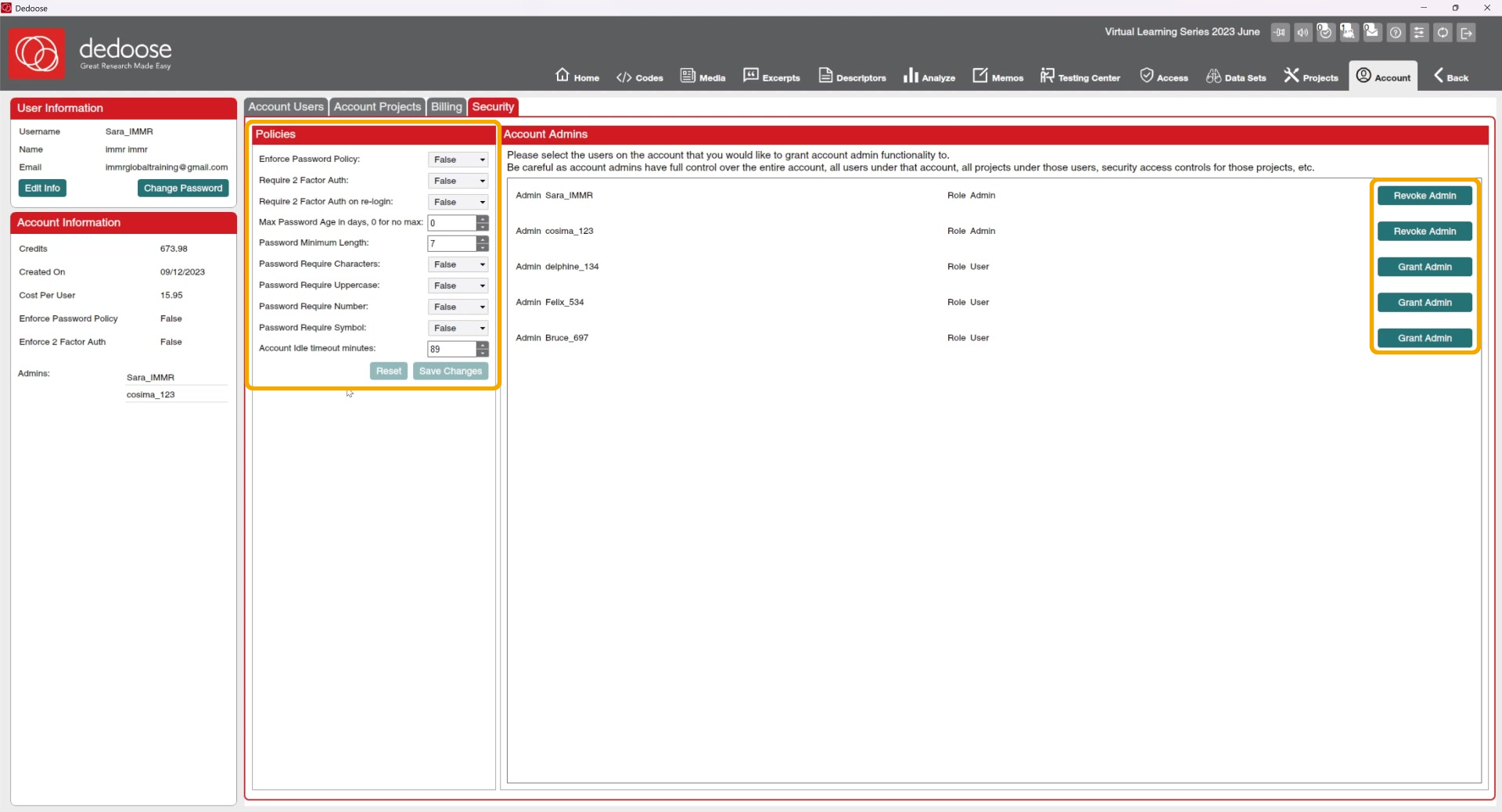Grant admin to delphine_134
This screenshot has width=1502, height=812.
[x=1425, y=267]
